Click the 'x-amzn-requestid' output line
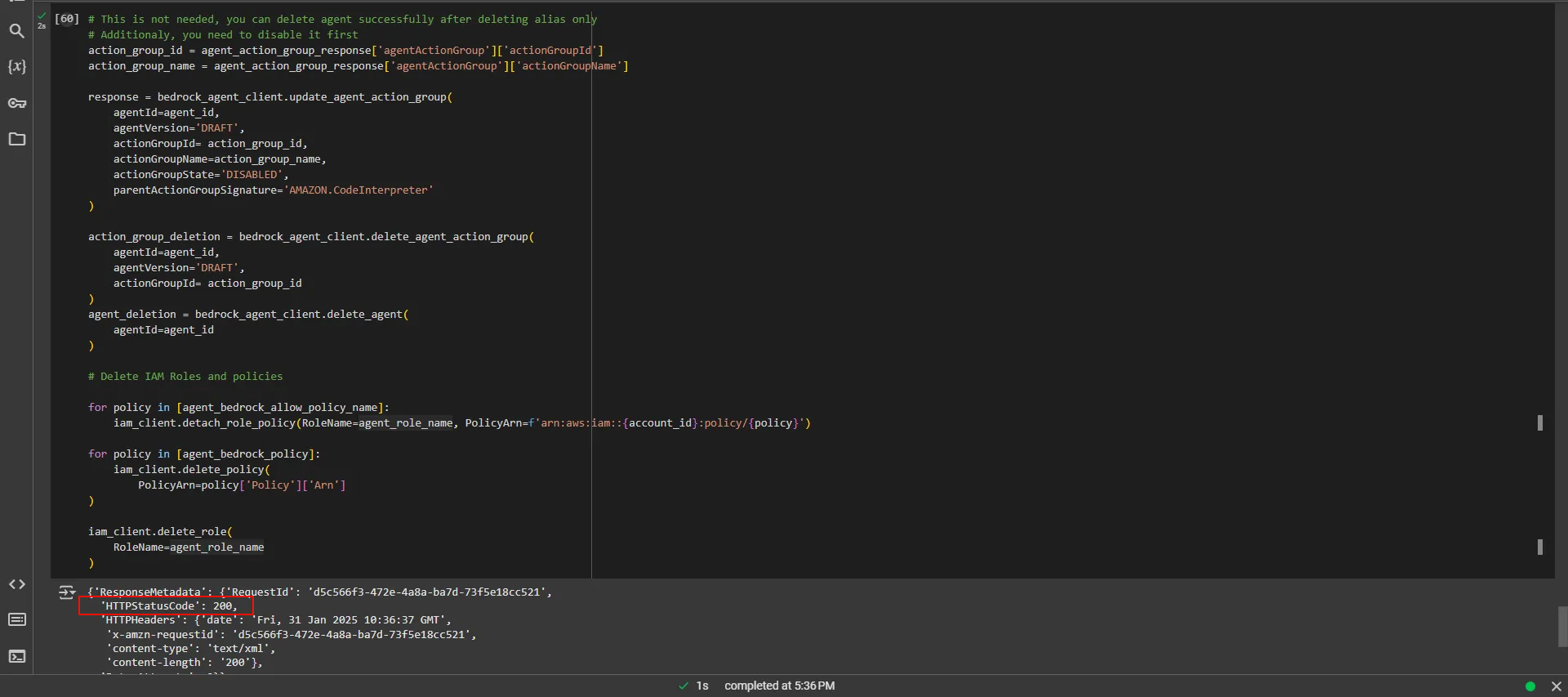The height and width of the screenshot is (697, 1568). pyautogui.click(x=292, y=634)
